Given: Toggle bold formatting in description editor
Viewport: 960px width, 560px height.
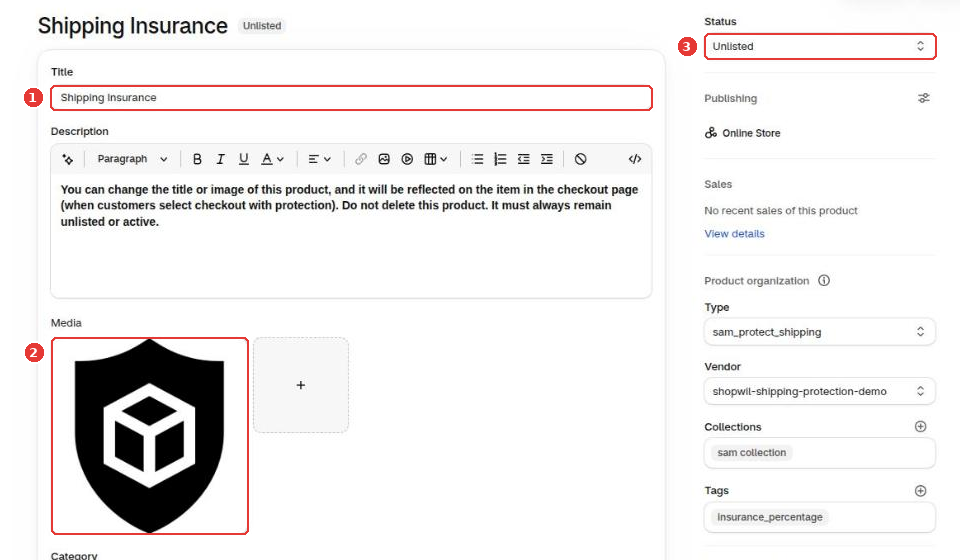Looking at the screenshot, I should tap(197, 159).
